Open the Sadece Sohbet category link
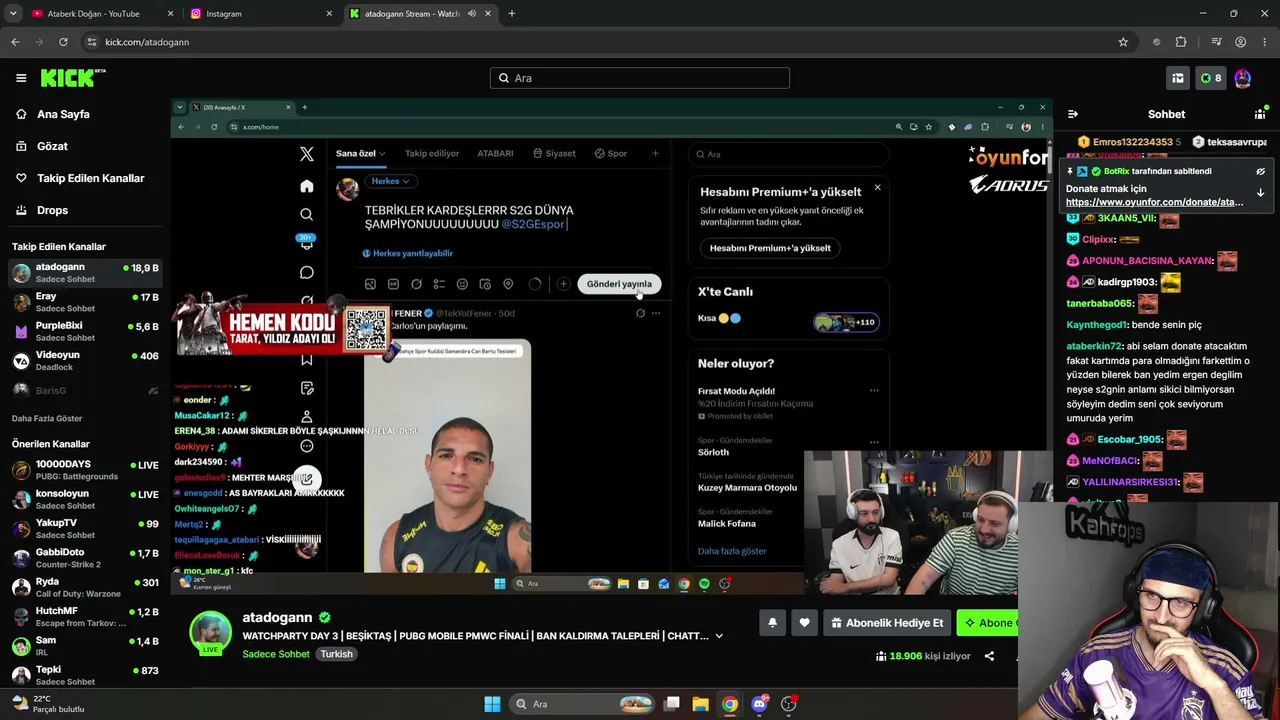 (x=276, y=654)
